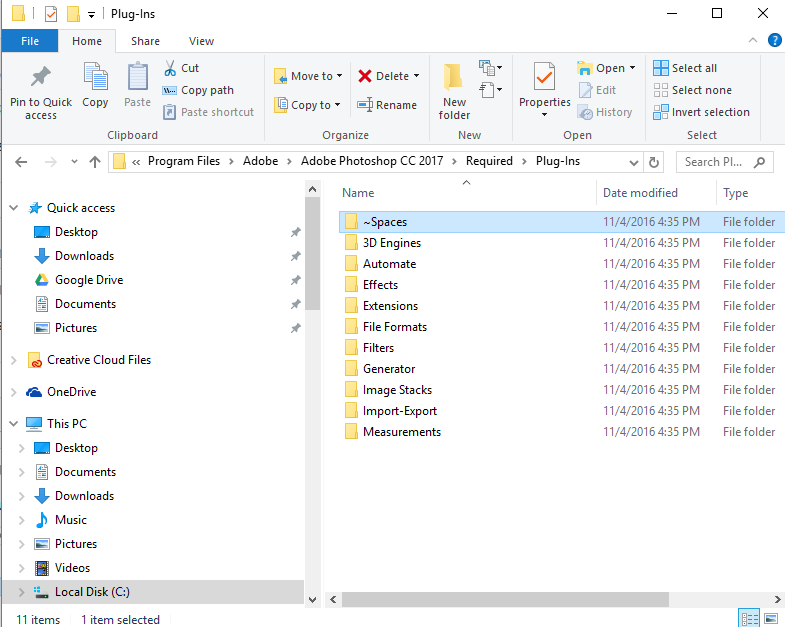Screen dimensions: 785x627
Task: Open the Delete dropdown menu
Action: [x=416, y=76]
